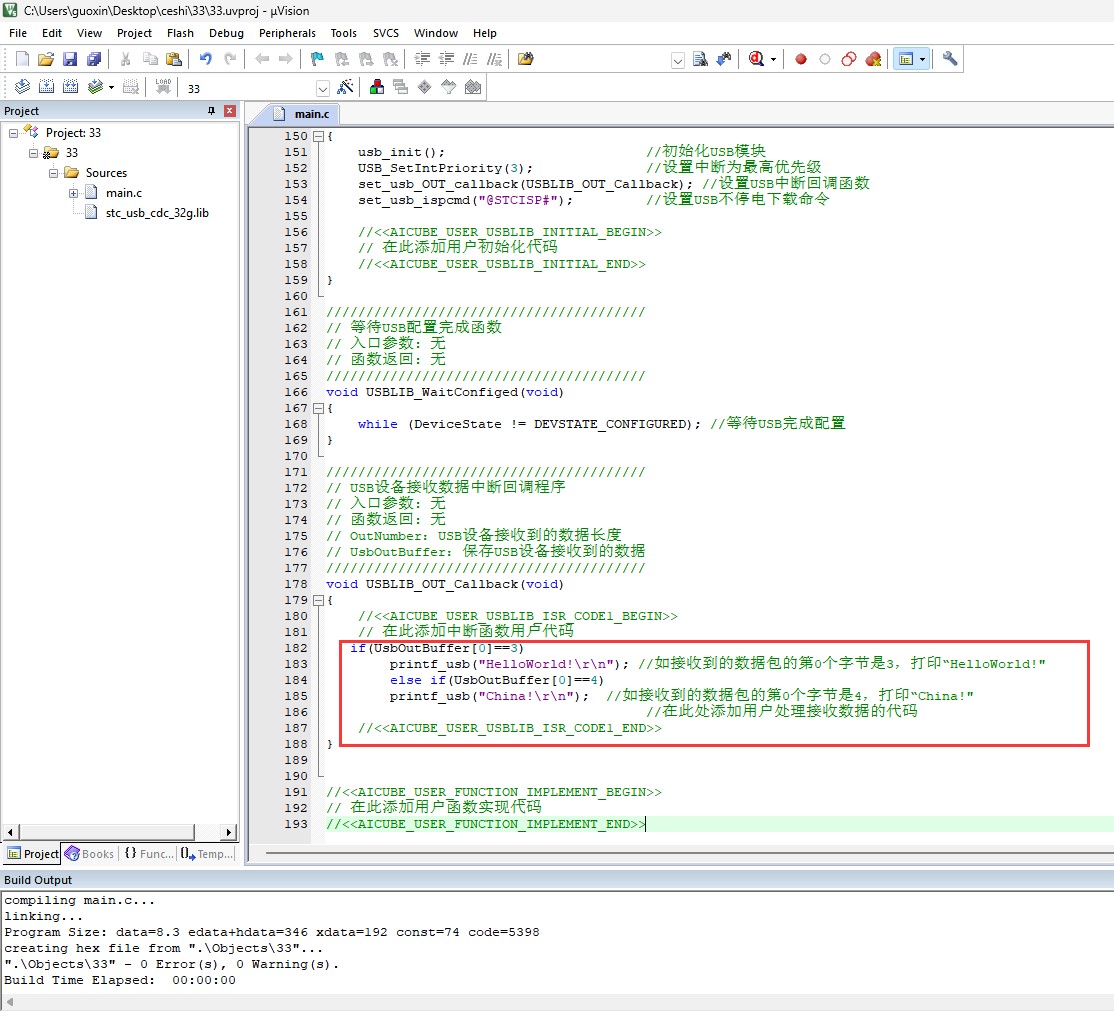The height and width of the screenshot is (1012, 1114).
Task: Insert a breakpoint with the red dot
Action: tap(801, 59)
